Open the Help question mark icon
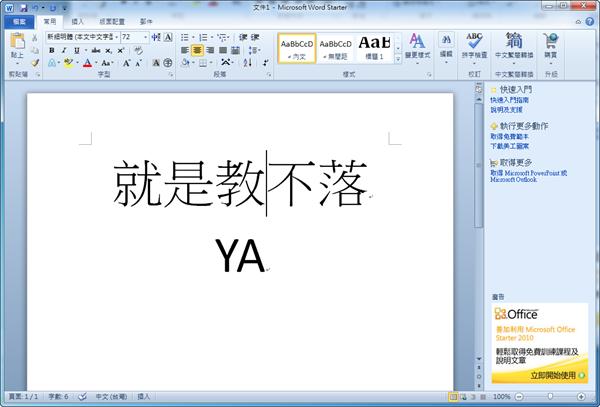The width and height of the screenshot is (600, 407). [591, 21]
